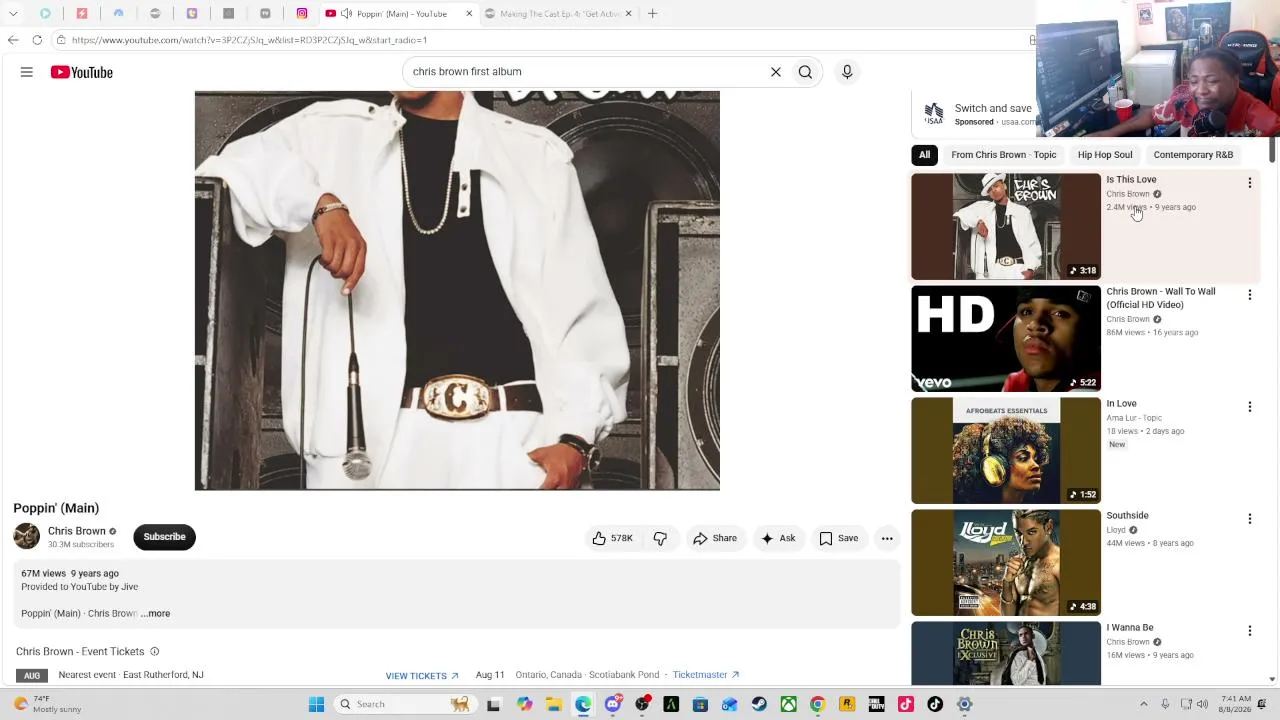1280x720 pixels.
Task: Mute the tab using its speaker icon
Action: [346, 14]
